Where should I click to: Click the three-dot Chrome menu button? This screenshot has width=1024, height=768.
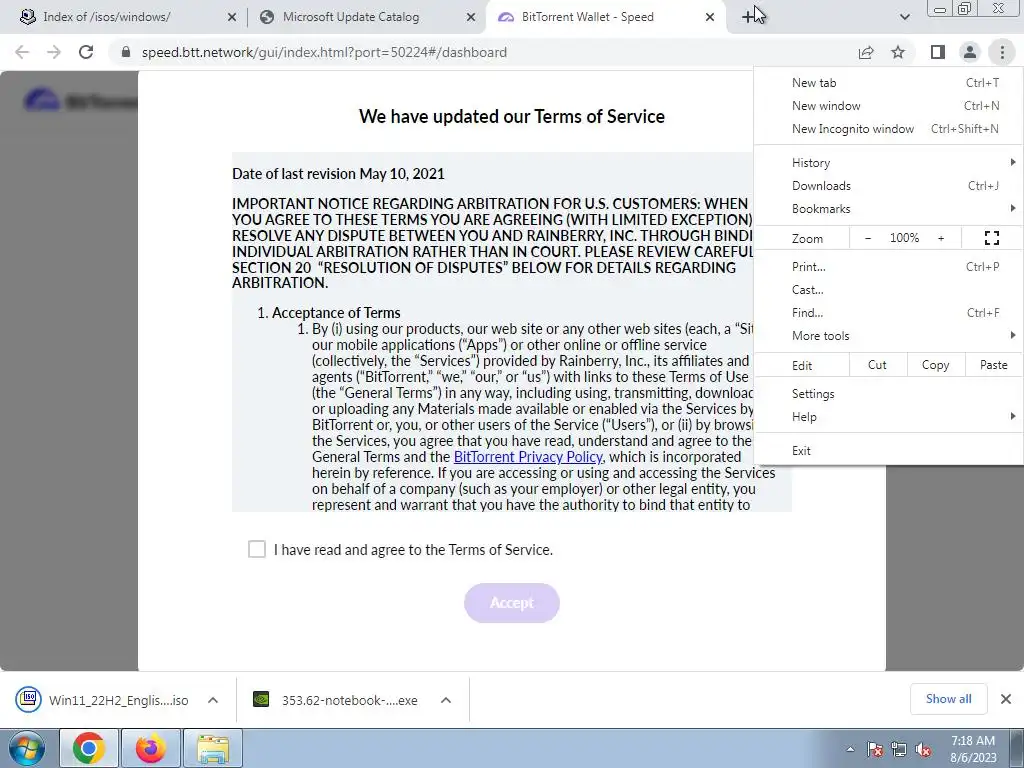click(x=1002, y=52)
